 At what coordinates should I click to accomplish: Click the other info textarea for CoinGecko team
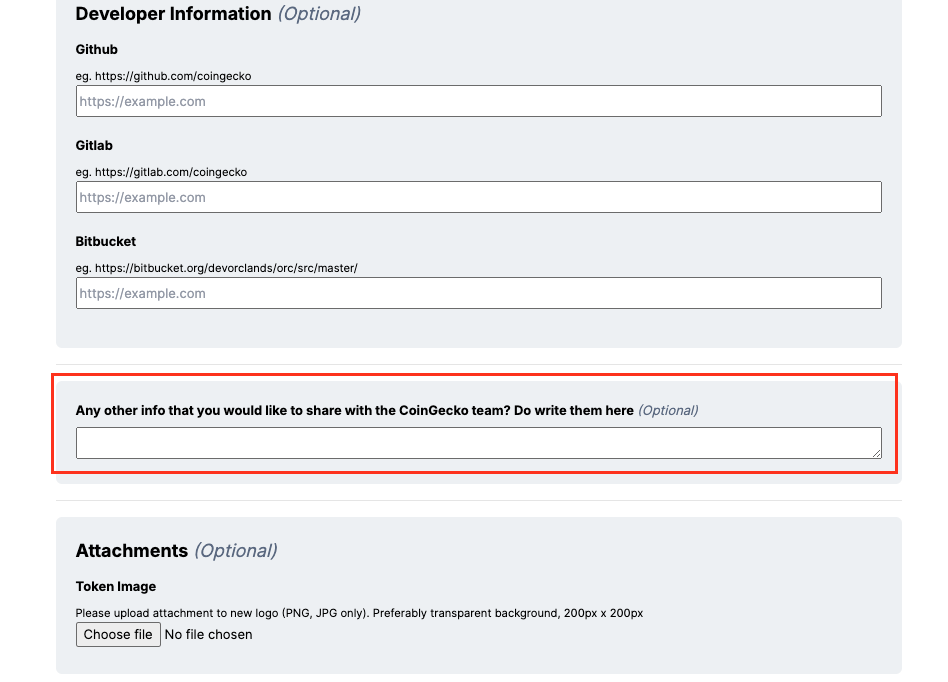(x=478, y=443)
